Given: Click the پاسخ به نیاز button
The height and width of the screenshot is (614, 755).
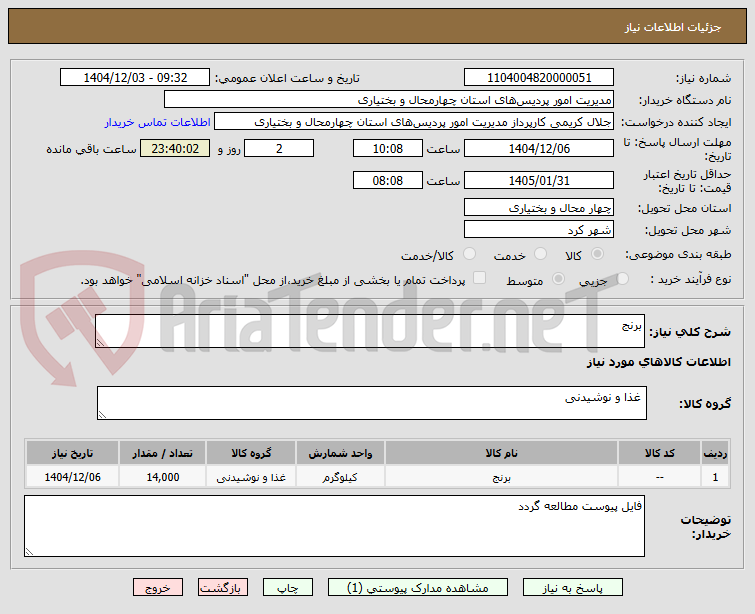Looking at the screenshot, I should (x=573, y=588).
